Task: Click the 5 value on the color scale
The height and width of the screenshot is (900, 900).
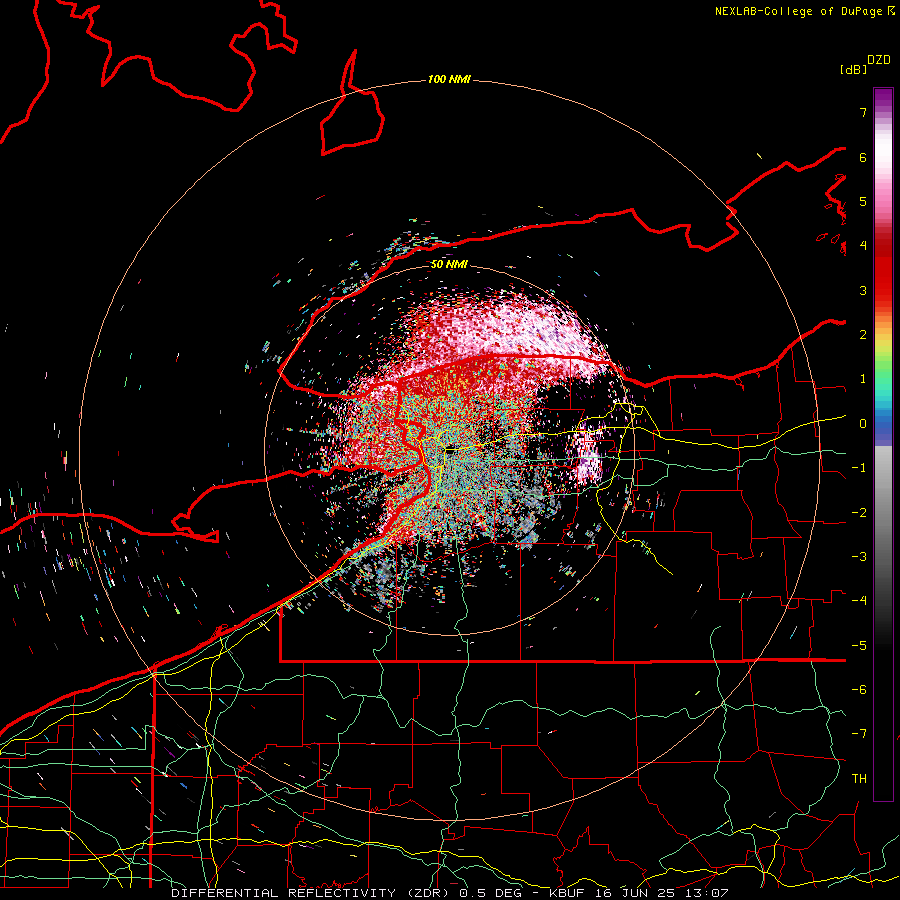Action: point(863,201)
